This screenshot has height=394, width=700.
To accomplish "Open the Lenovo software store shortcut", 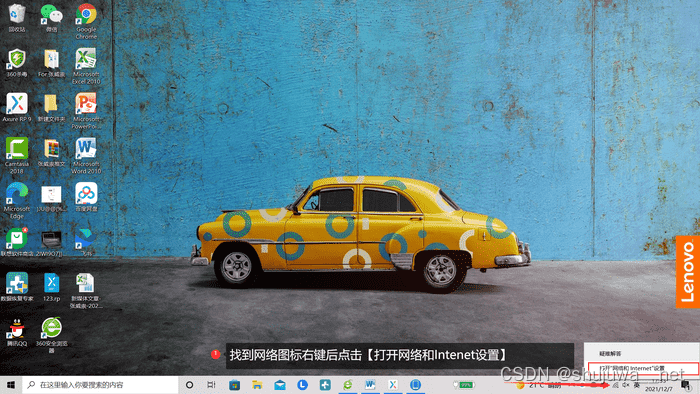I will coord(17,242).
